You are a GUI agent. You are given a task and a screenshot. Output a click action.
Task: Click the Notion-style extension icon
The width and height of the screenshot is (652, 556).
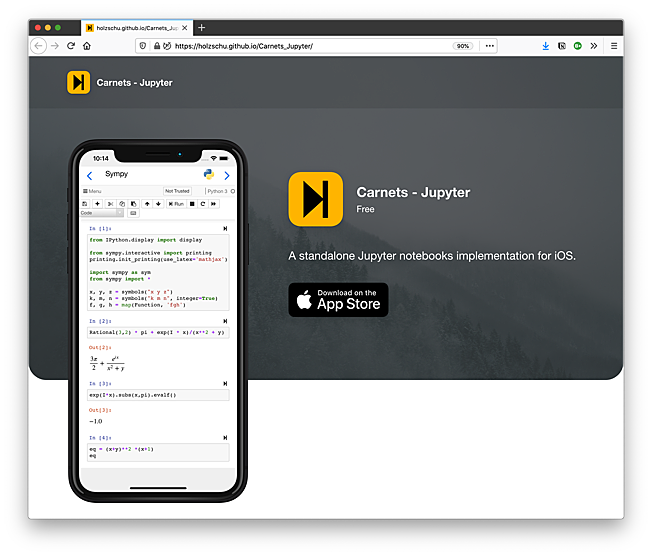[x=562, y=46]
